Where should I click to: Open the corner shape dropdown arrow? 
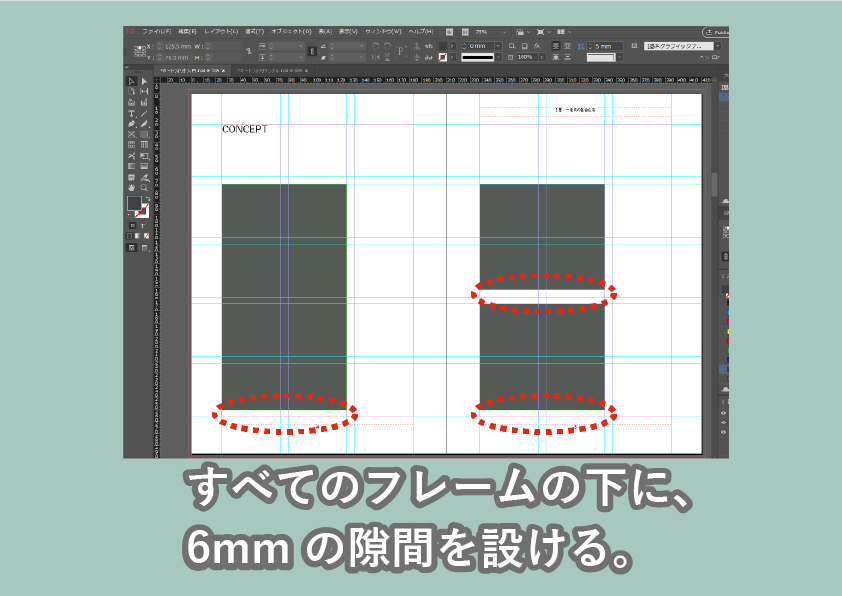click(x=620, y=57)
